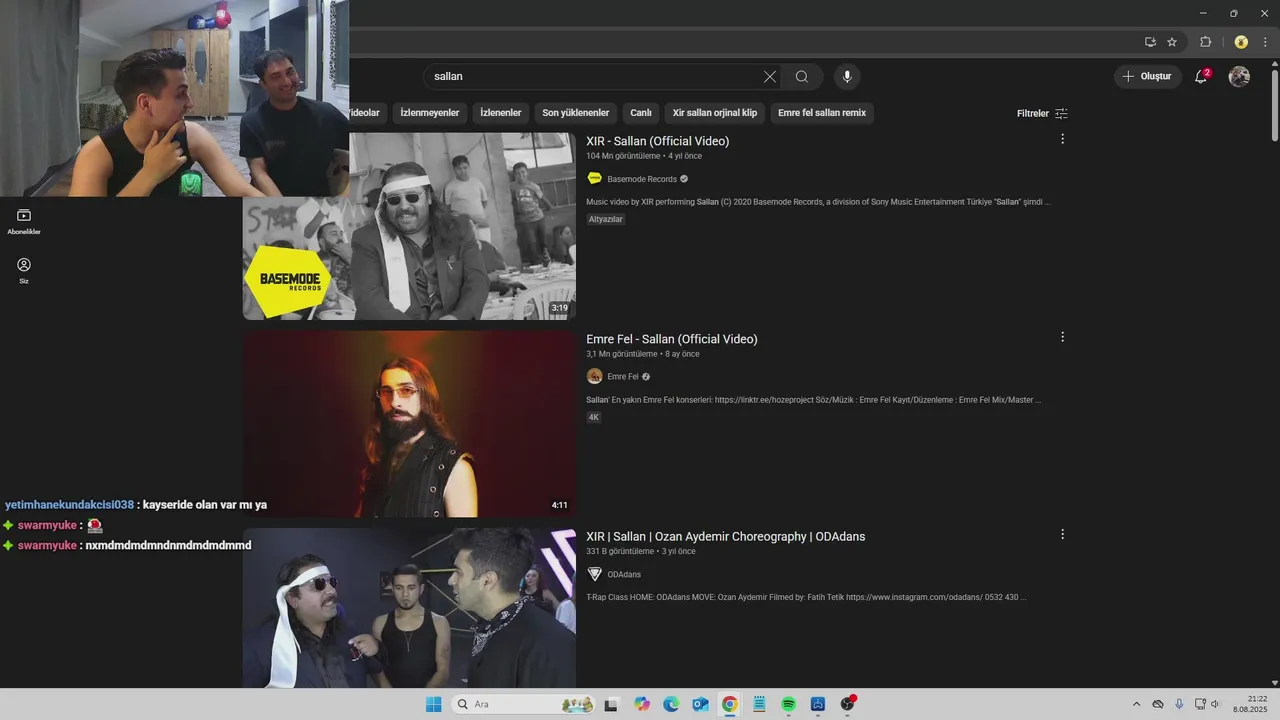Open Basemode Records channel name

642,179
